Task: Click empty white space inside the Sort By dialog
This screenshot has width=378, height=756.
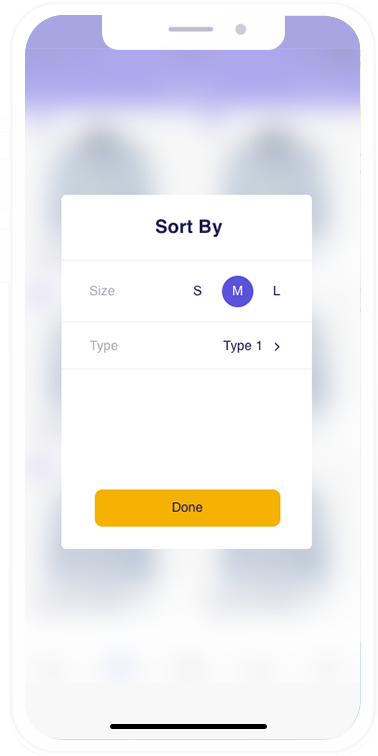Action: [x=187, y=429]
